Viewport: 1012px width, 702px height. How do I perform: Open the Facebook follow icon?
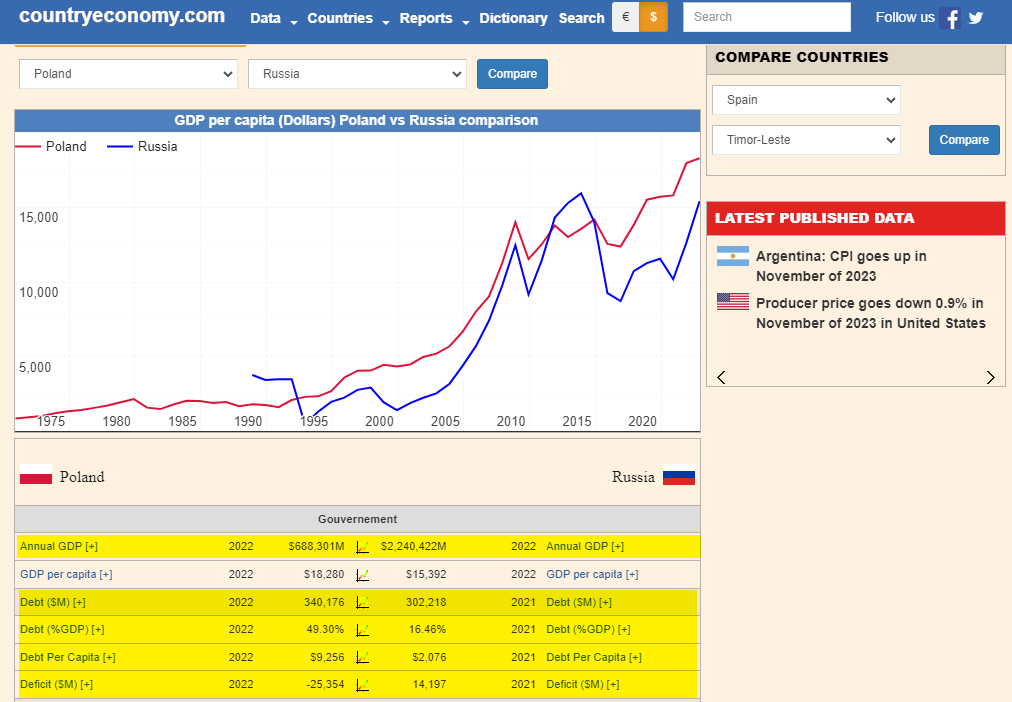[950, 17]
